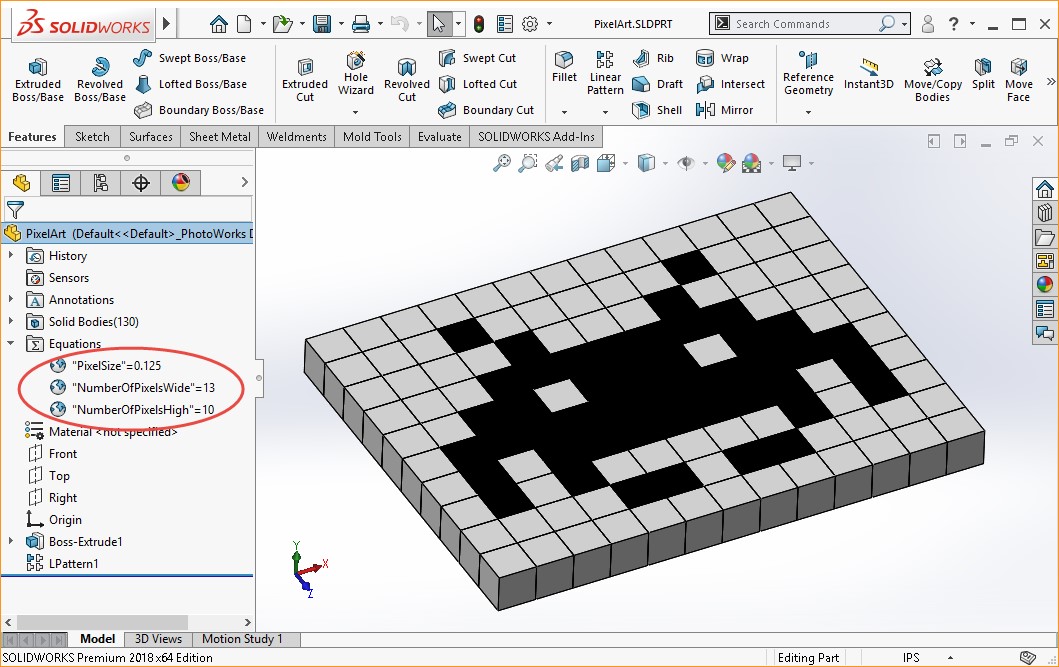This screenshot has height=667, width=1059.
Task: Open IPS unit system dropdown
Action: coord(950,658)
